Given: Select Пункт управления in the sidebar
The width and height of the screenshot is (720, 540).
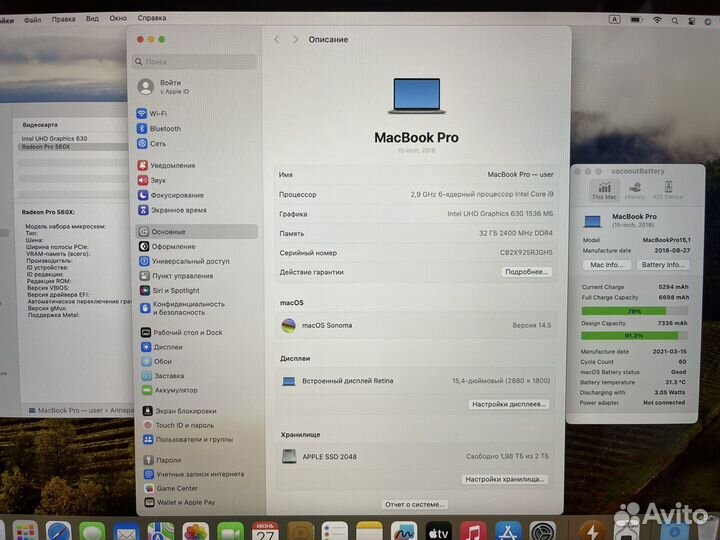Looking at the screenshot, I should point(176,276).
